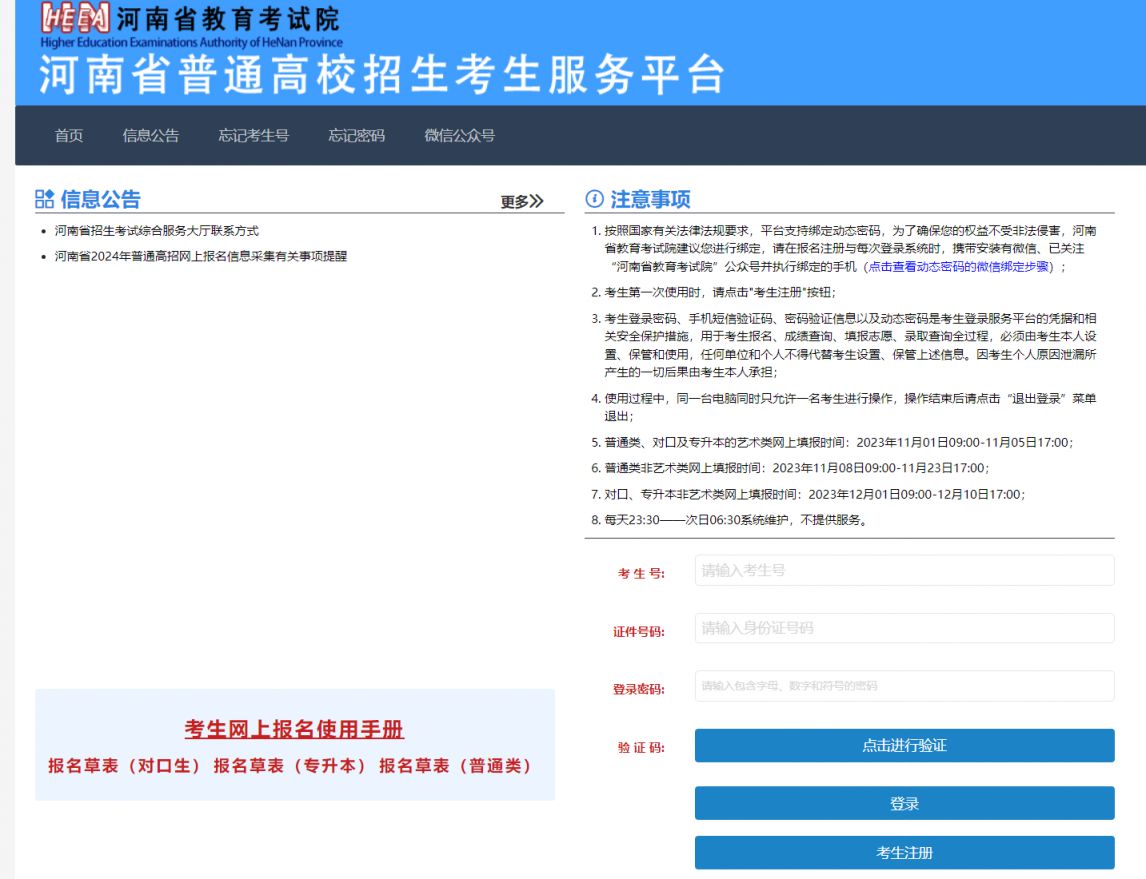Click the 更多>> link
The height and width of the screenshot is (879, 1146).
(x=519, y=199)
